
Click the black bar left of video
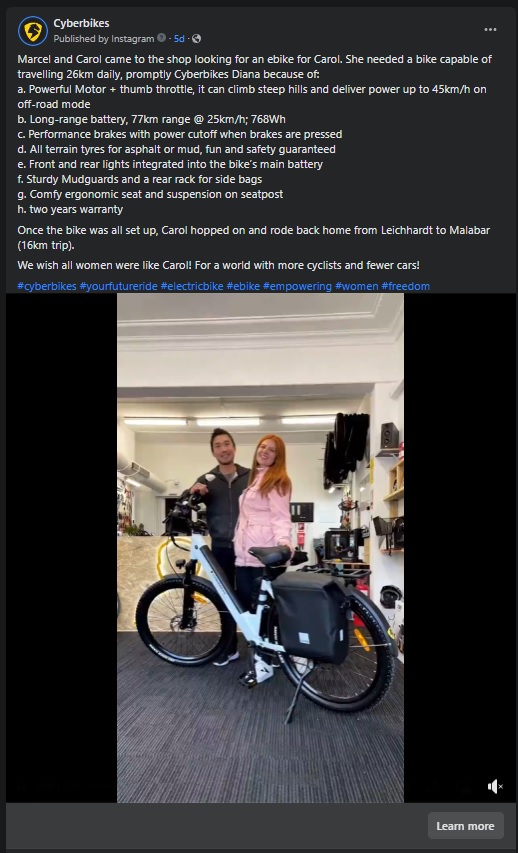pyautogui.click(x=61, y=548)
